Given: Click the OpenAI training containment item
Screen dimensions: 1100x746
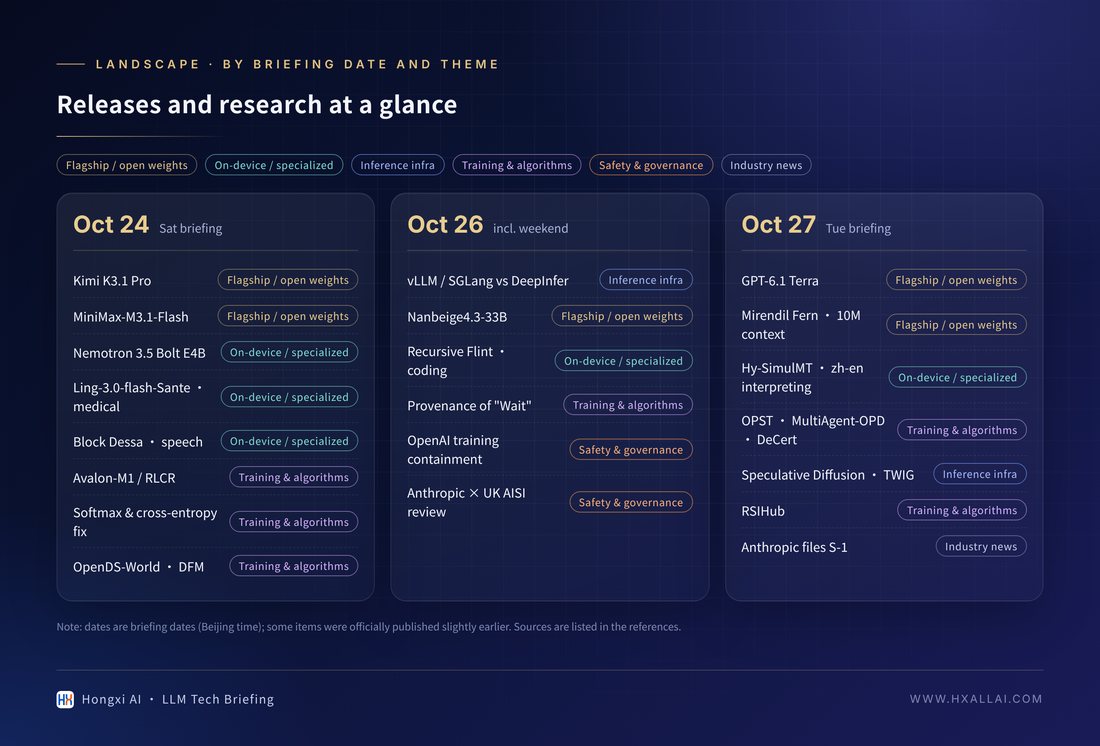Looking at the screenshot, I should (x=453, y=450).
